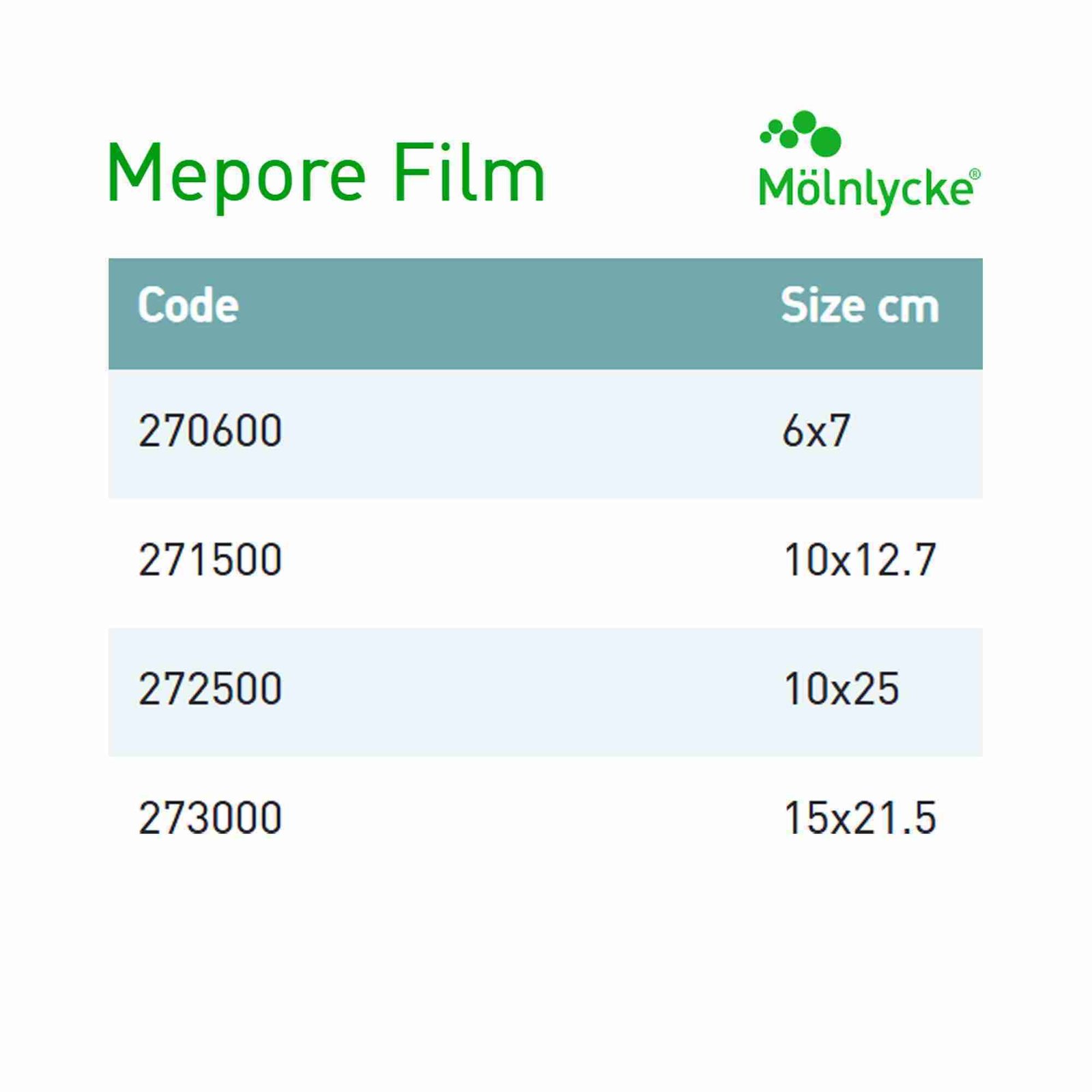Screen dimensions: 1092x1092
Task: Click the Size cm column header
Action: 859,306
